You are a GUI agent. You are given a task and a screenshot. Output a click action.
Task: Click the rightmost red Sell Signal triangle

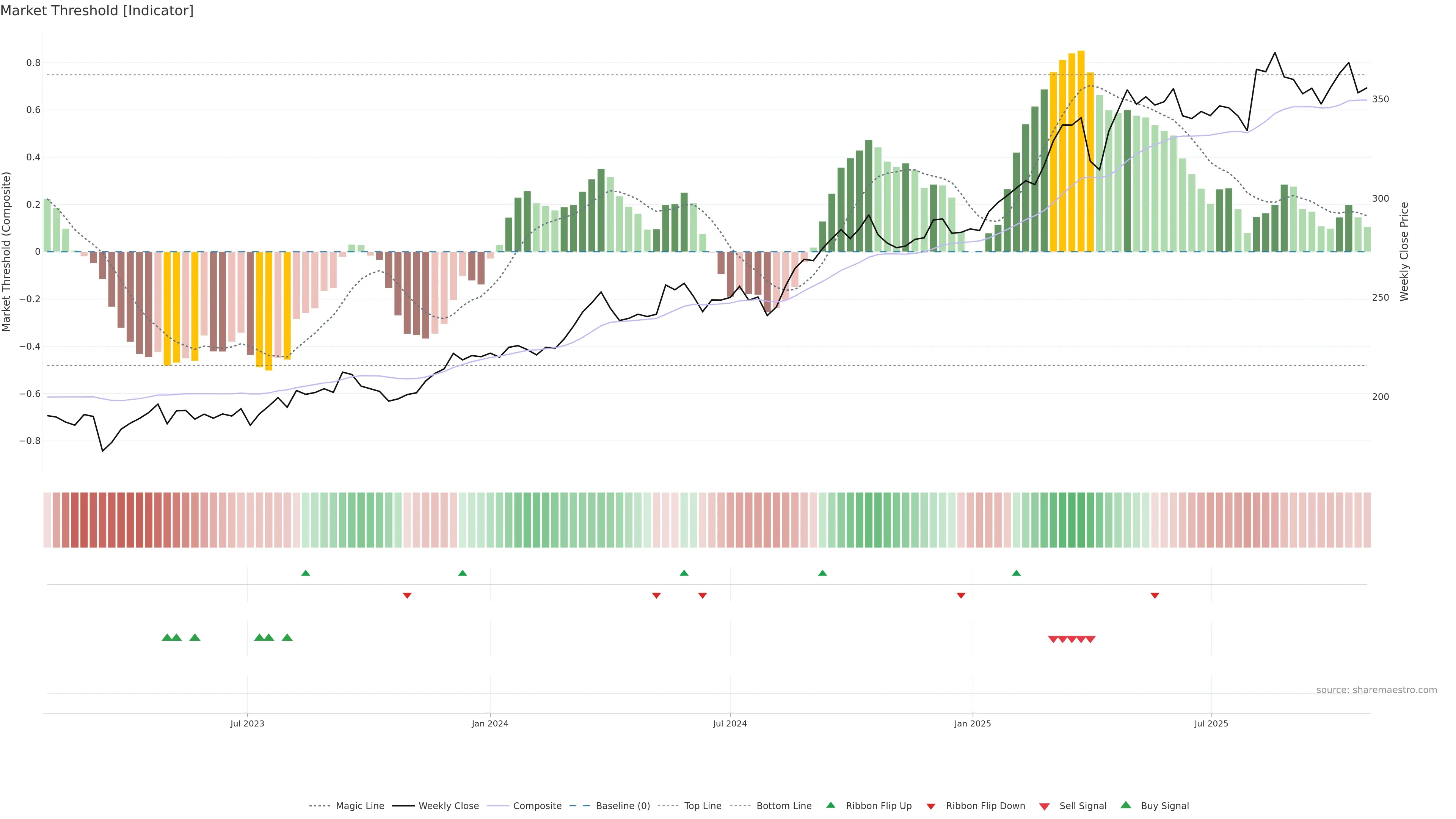(x=1090, y=639)
